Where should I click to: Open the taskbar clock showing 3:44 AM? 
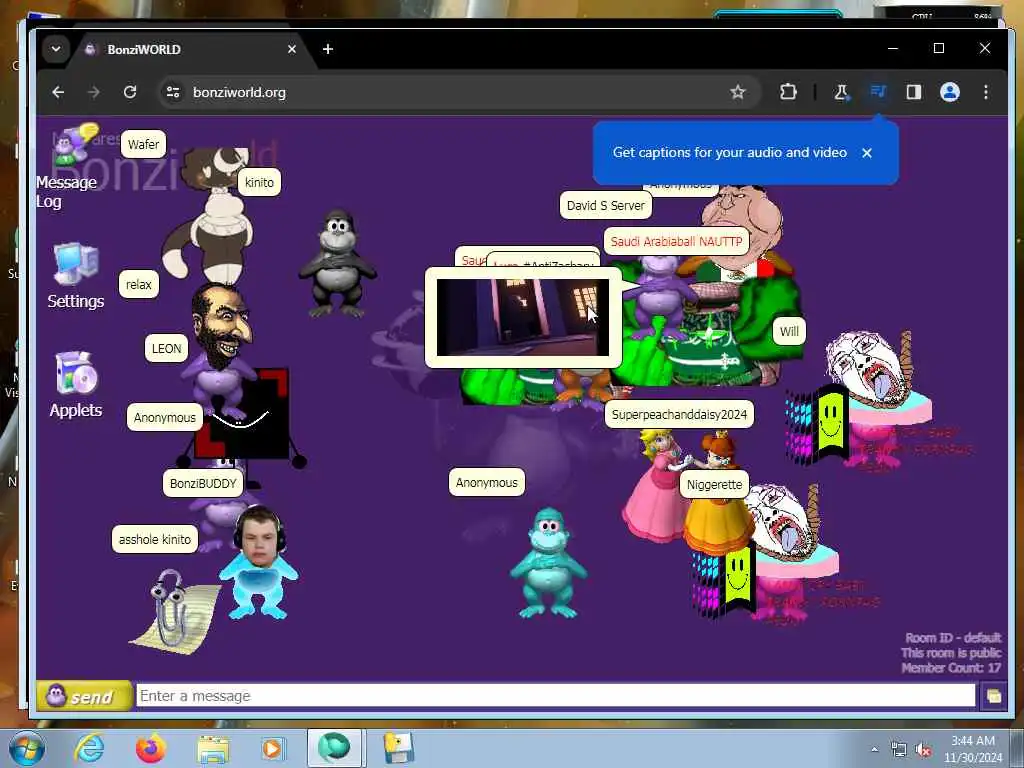972,749
